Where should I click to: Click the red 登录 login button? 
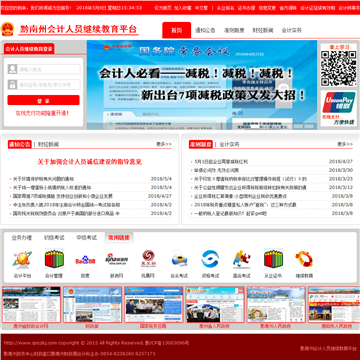(44, 100)
